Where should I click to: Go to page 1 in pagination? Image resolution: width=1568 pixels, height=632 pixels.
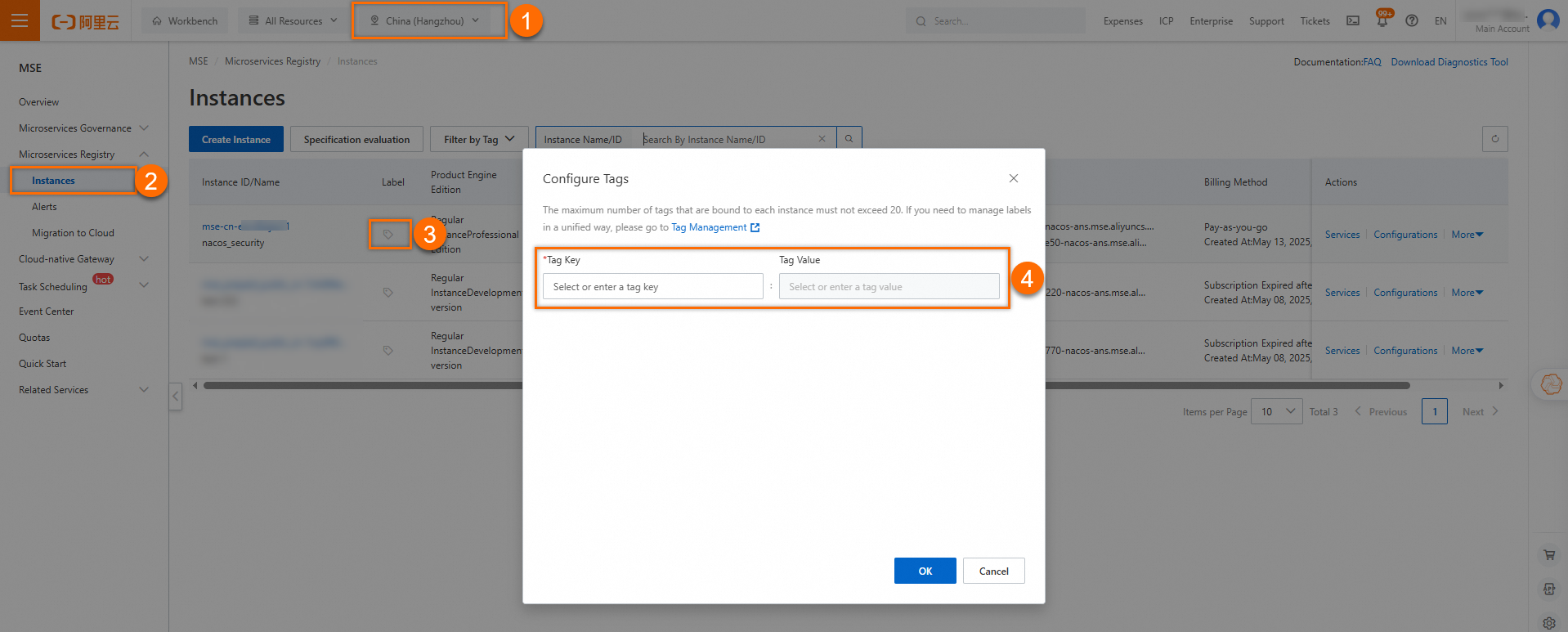coord(1435,411)
